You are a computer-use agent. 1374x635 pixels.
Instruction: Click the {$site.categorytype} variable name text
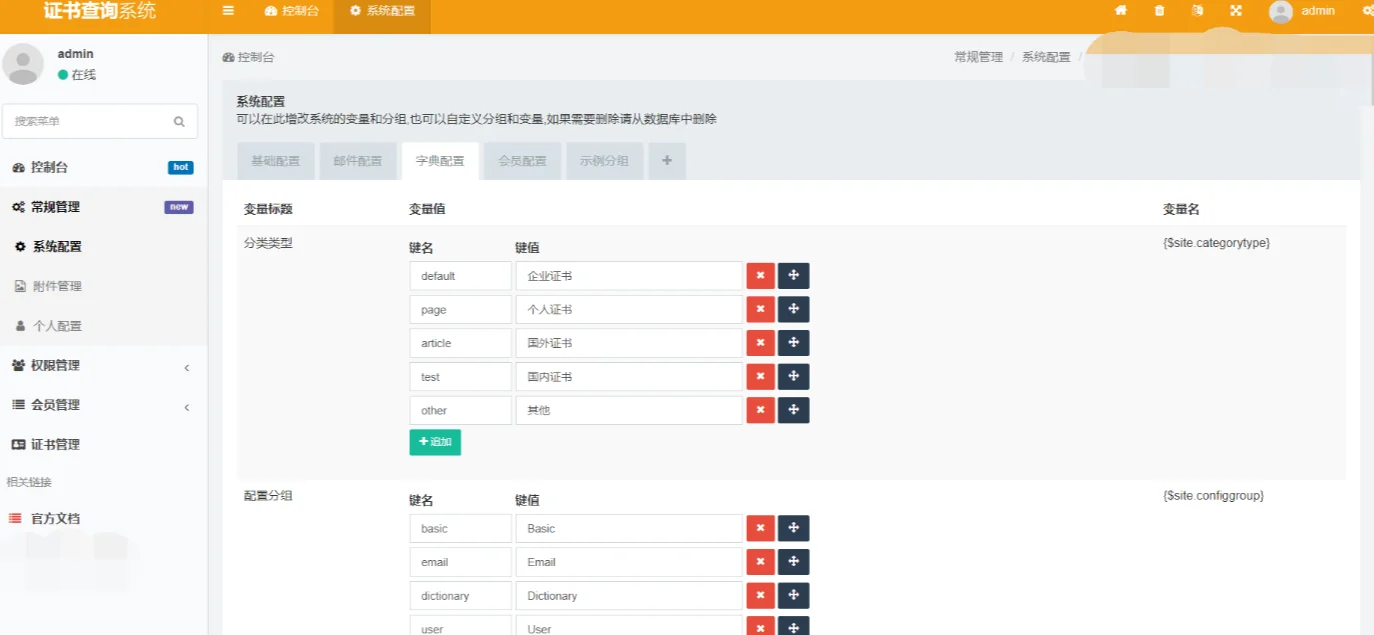coord(1216,243)
